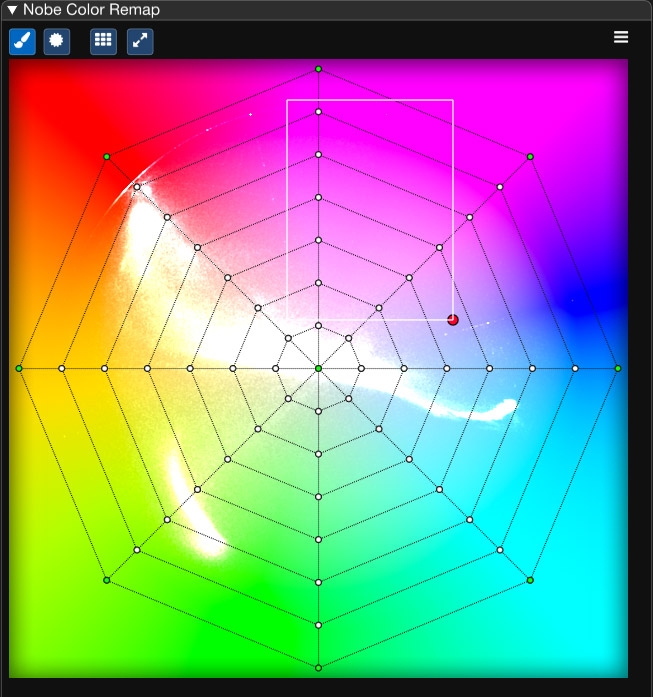
Task: Click the innermost white node directly below center
Action: (318, 411)
